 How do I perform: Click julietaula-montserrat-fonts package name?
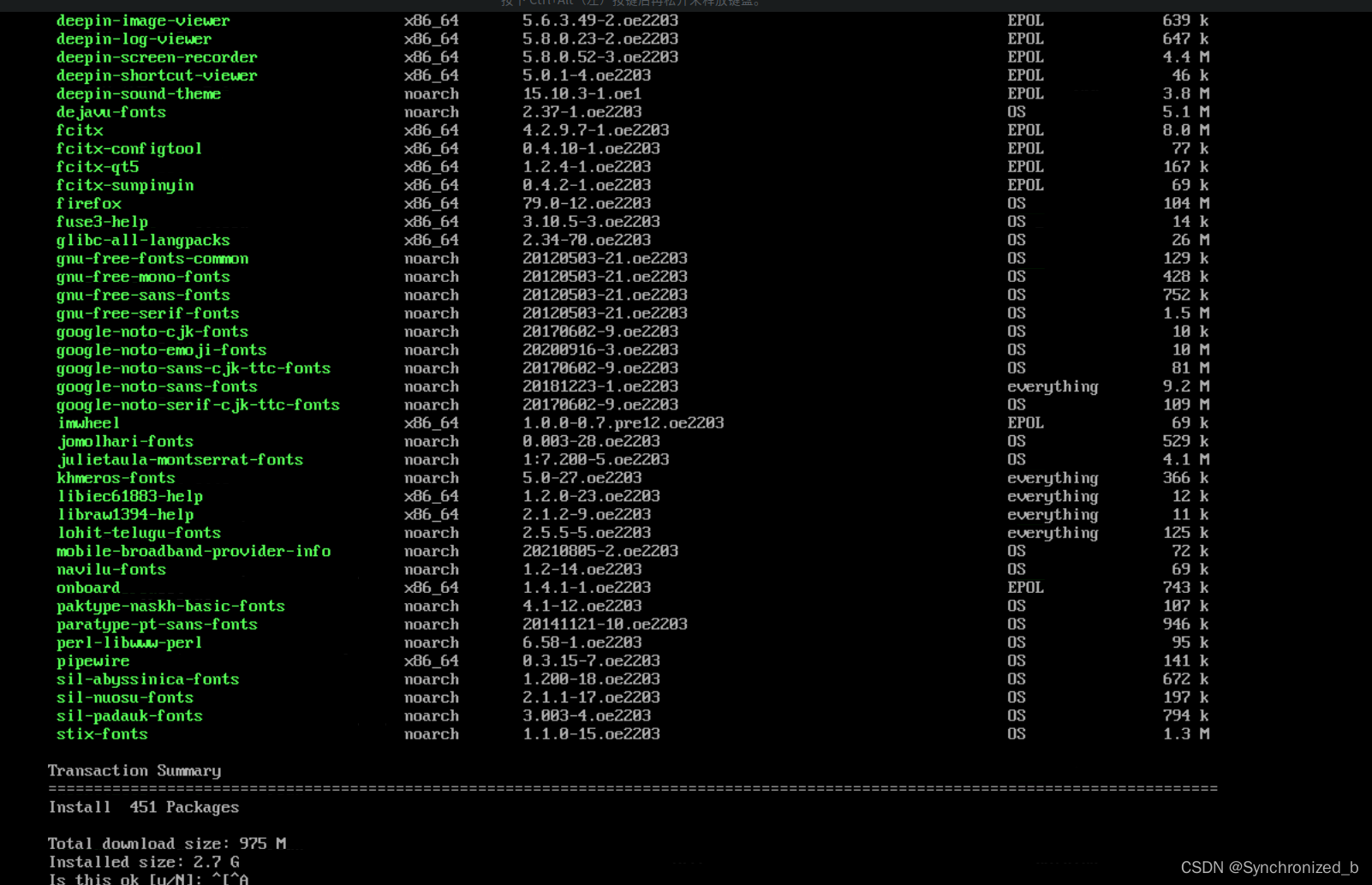point(180,460)
